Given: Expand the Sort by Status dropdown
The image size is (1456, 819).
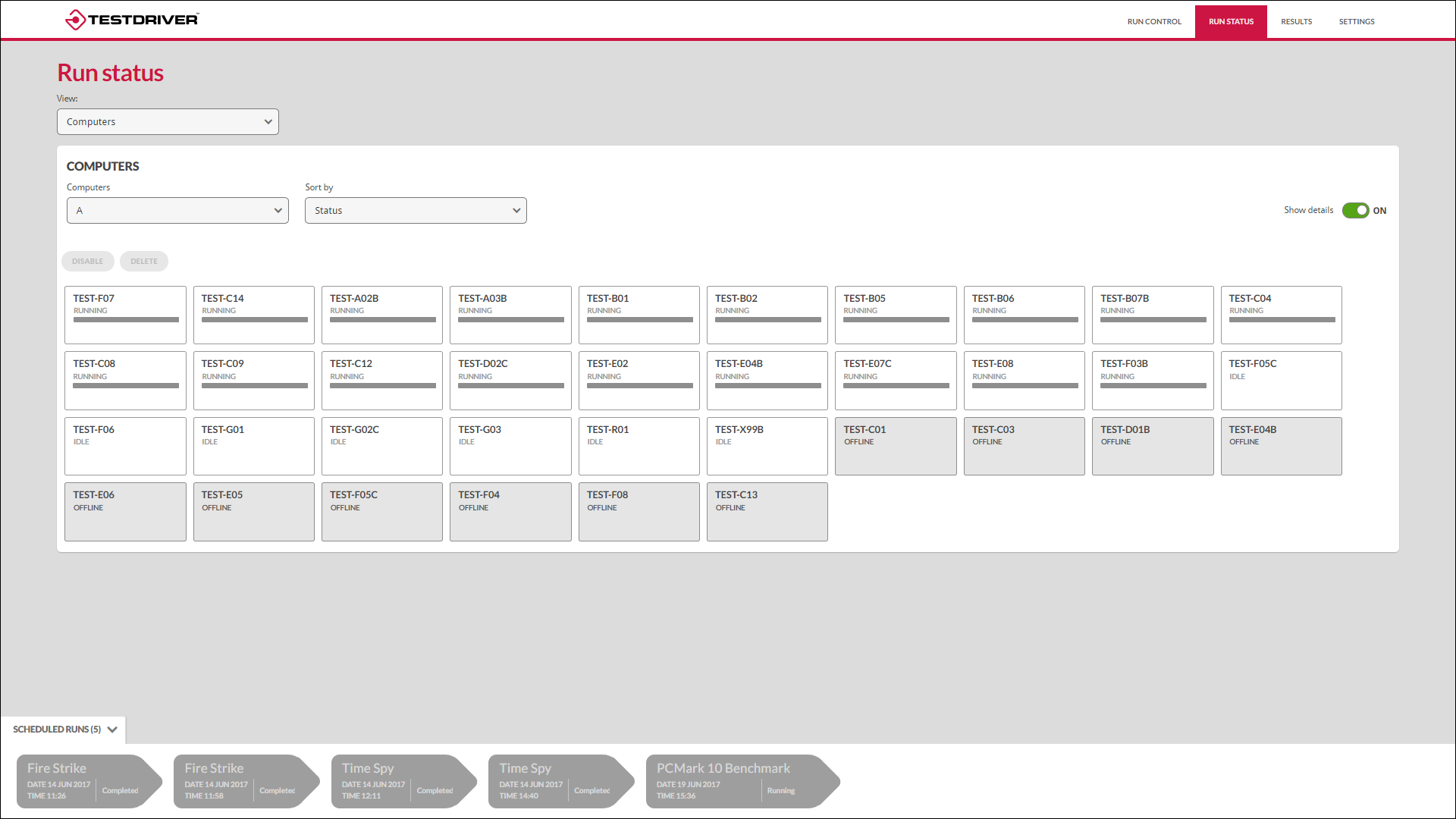Looking at the screenshot, I should point(416,211).
